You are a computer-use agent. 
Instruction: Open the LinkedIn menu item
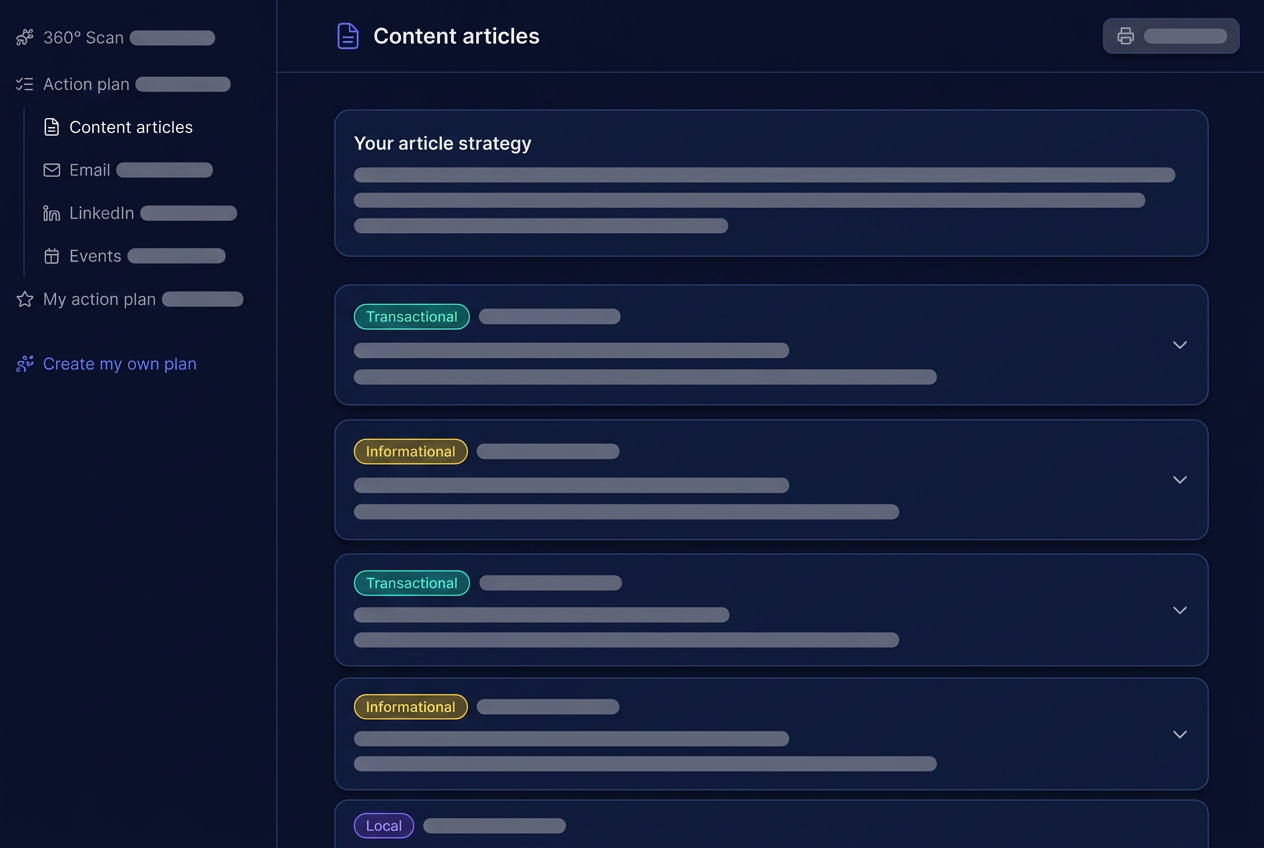(x=140, y=213)
